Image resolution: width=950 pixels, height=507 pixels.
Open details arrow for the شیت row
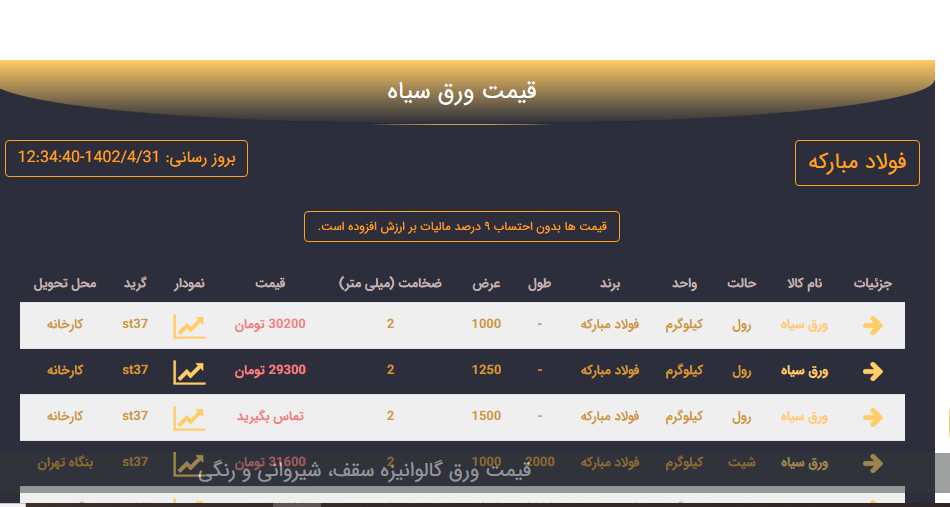click(x=872, y=463)
